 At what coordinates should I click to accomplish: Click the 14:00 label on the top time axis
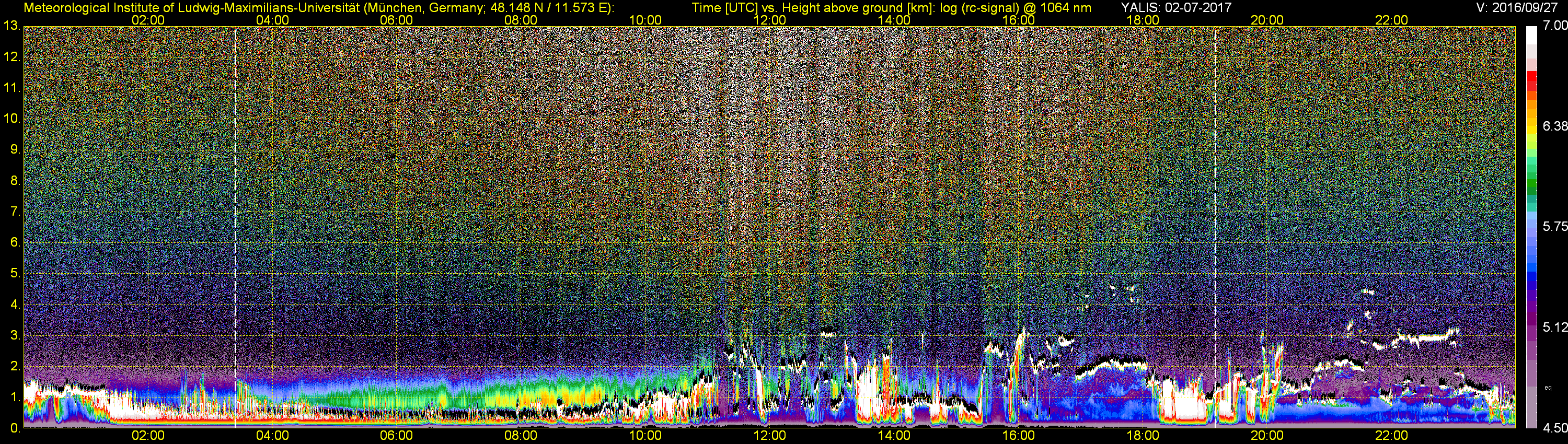coord(894,20)
